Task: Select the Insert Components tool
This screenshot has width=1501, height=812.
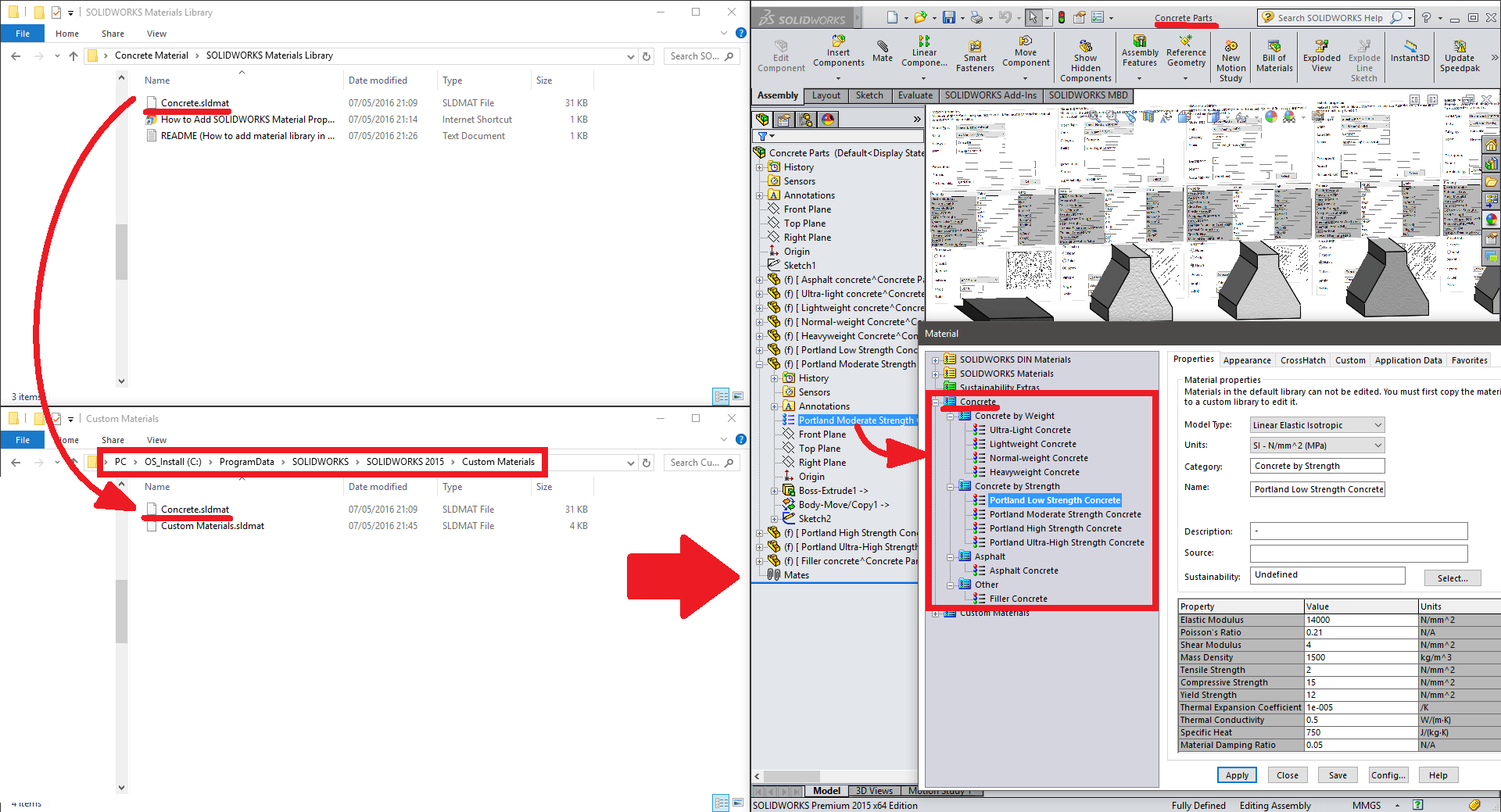Action: click(838, 52)
